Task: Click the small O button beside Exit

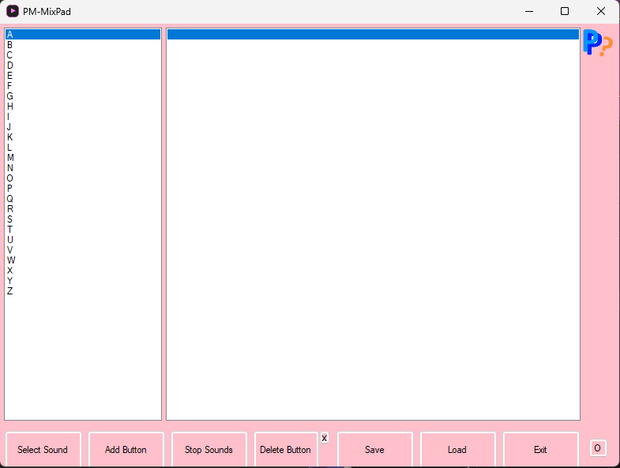Action: (597, 448)
